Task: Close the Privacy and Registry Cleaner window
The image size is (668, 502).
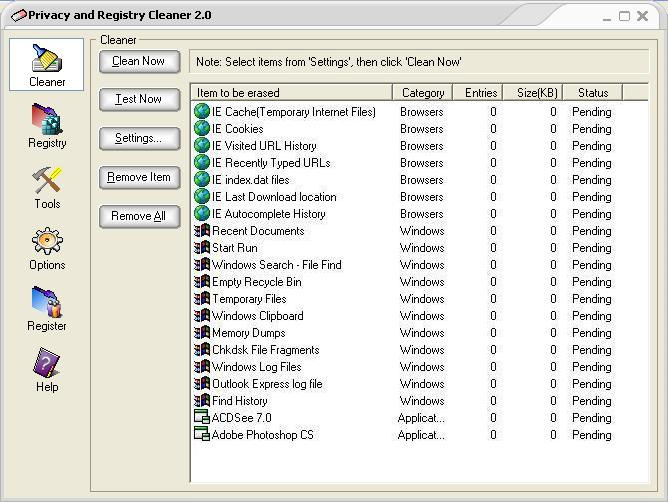Action: (x=642, y=16)
